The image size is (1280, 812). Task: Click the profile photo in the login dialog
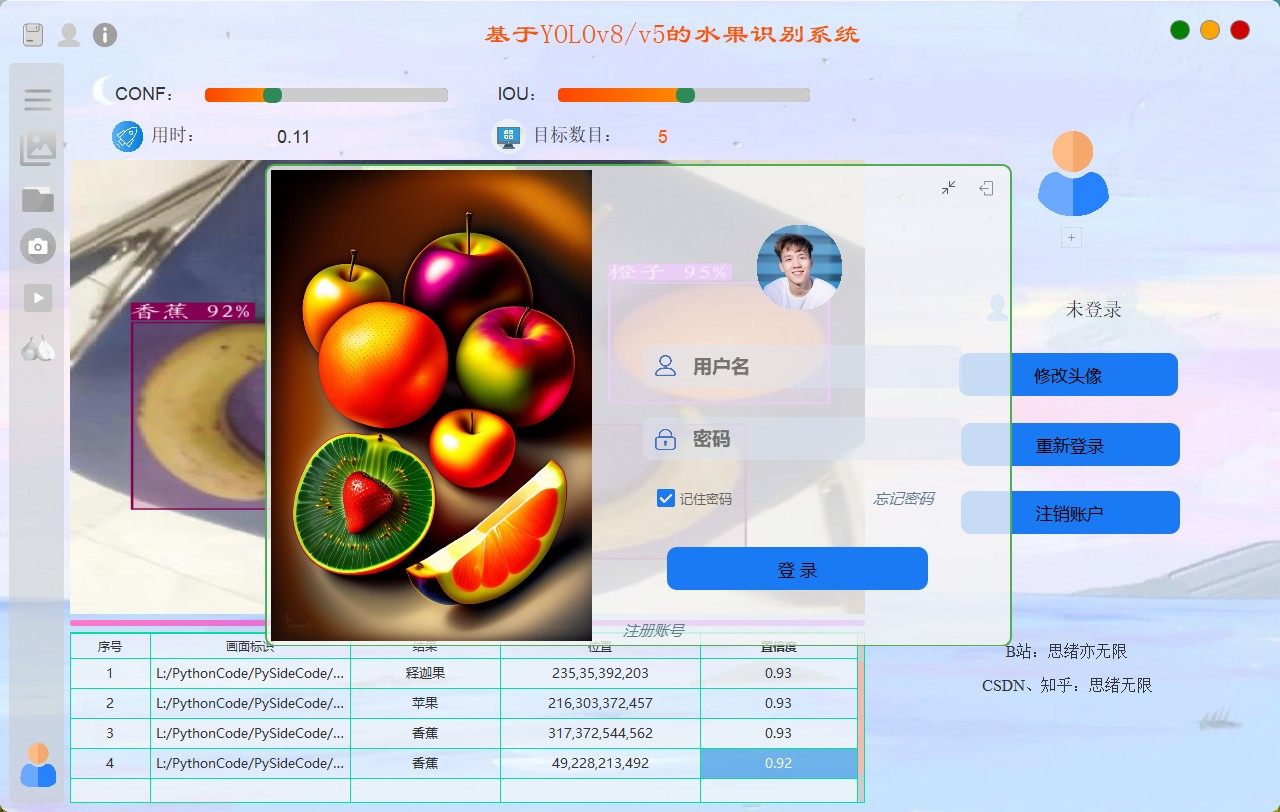pyautogui.click(x=799, y=267)
